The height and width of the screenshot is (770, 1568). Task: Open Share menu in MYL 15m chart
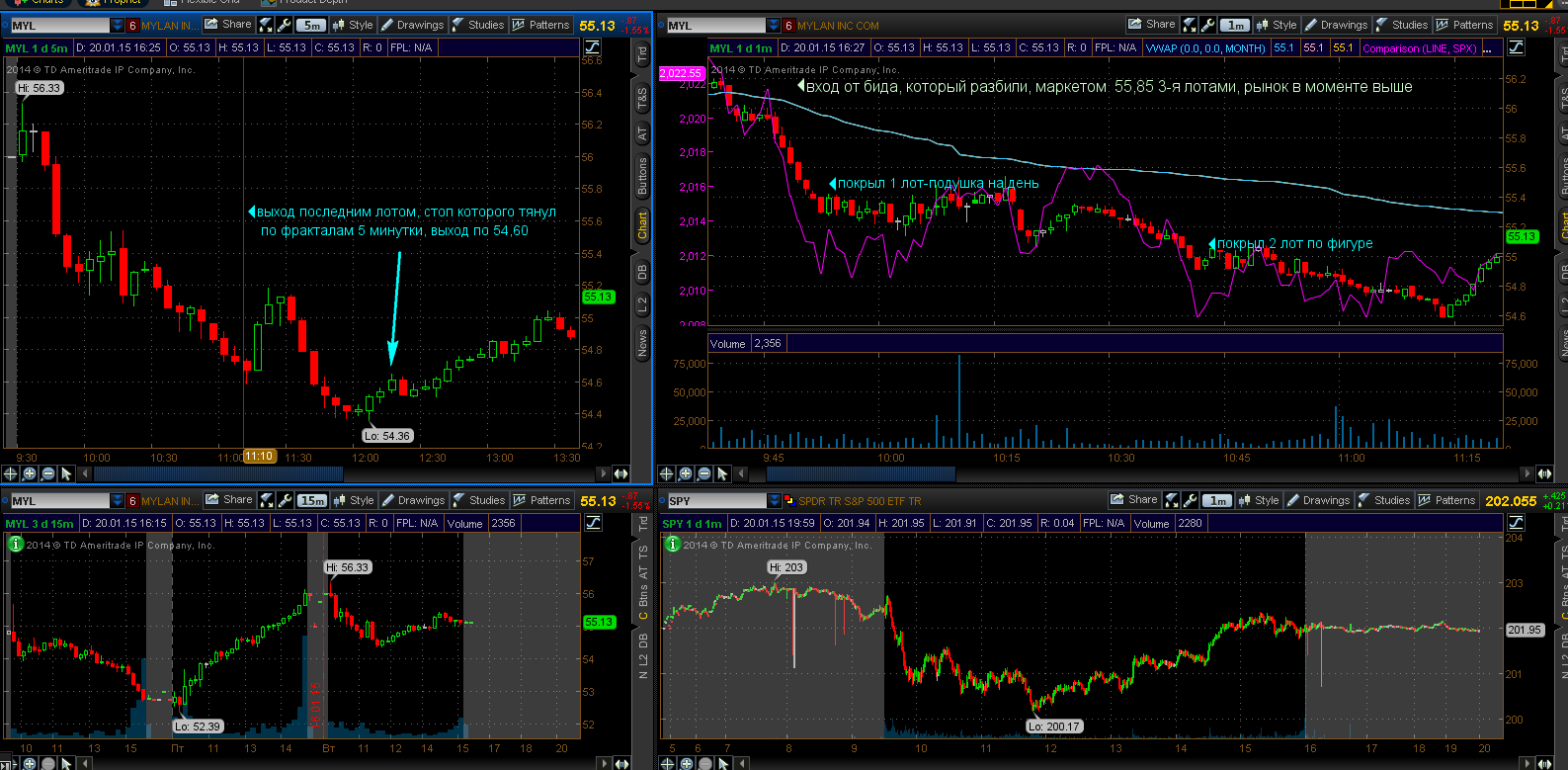tap(229, 500)
